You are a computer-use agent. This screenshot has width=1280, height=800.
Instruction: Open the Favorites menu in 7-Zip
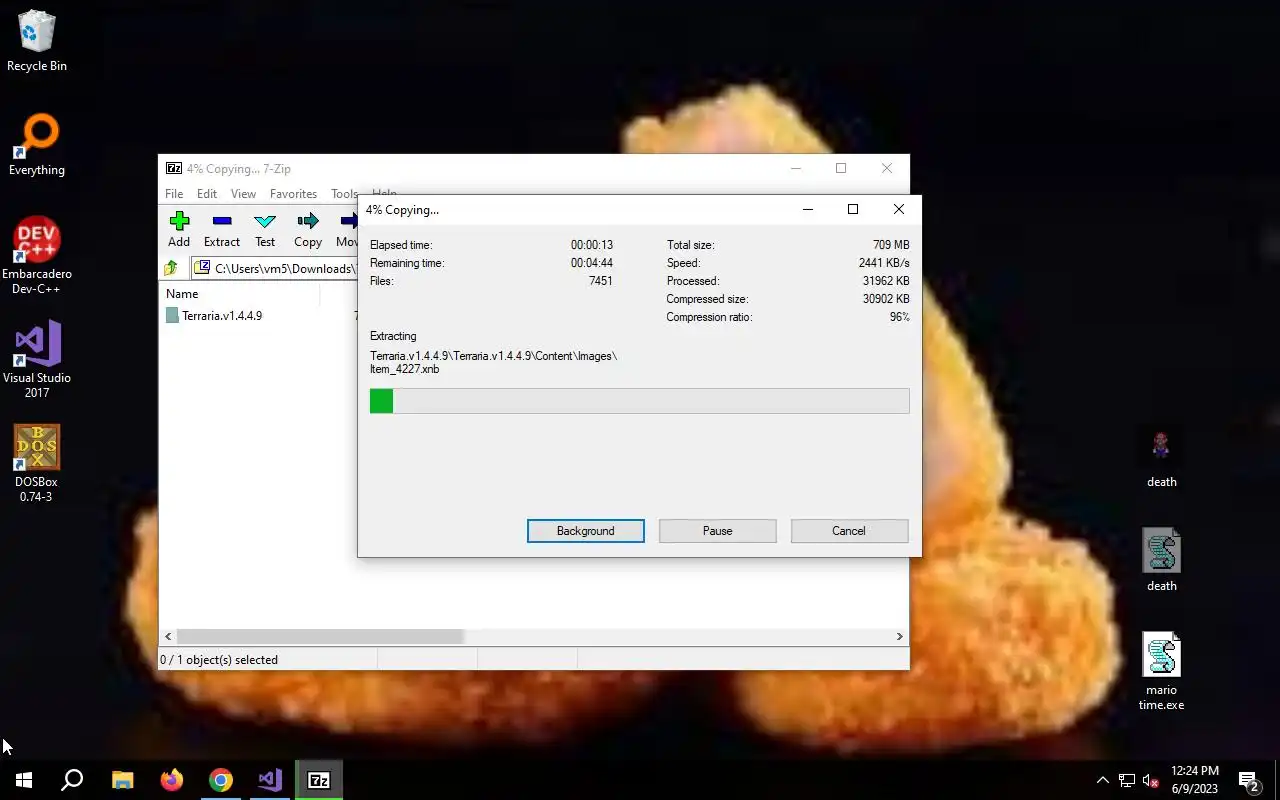click(293, 194)
